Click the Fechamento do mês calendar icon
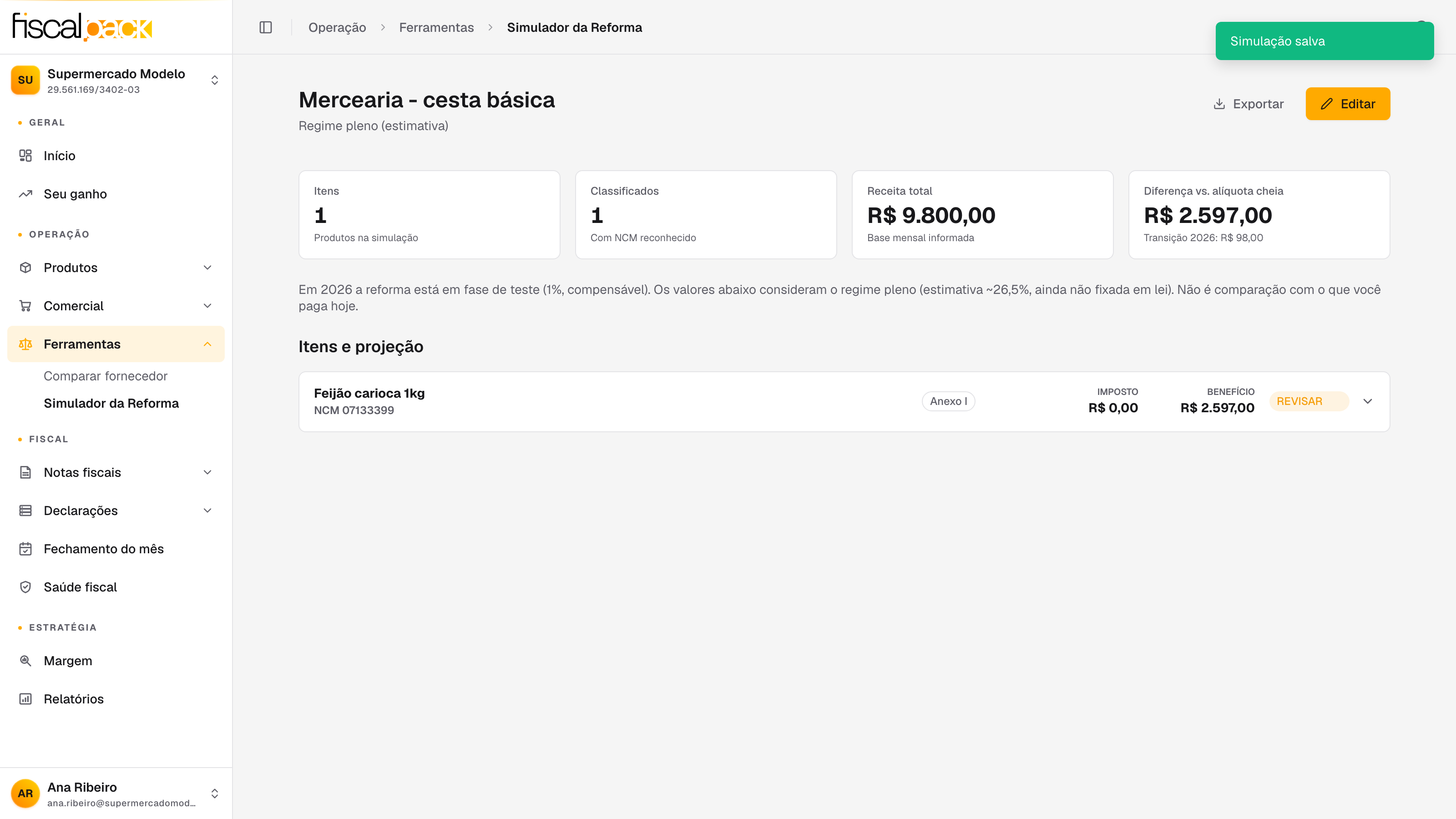Viewport: 1456px width, 819px height. [x=25, y=549]
